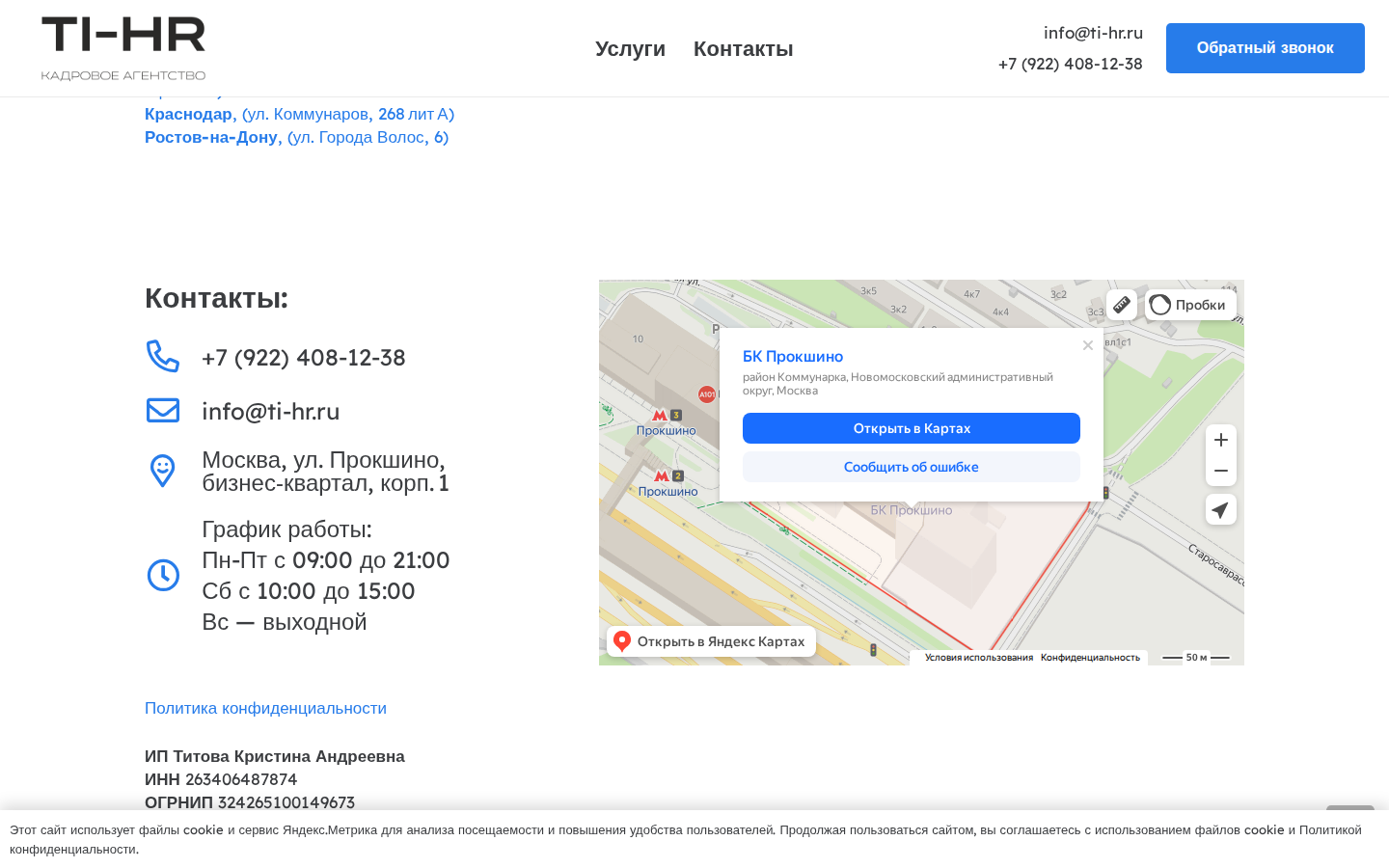
Task: Click the Ростов-на-Дону office address link
Action: 296,137
